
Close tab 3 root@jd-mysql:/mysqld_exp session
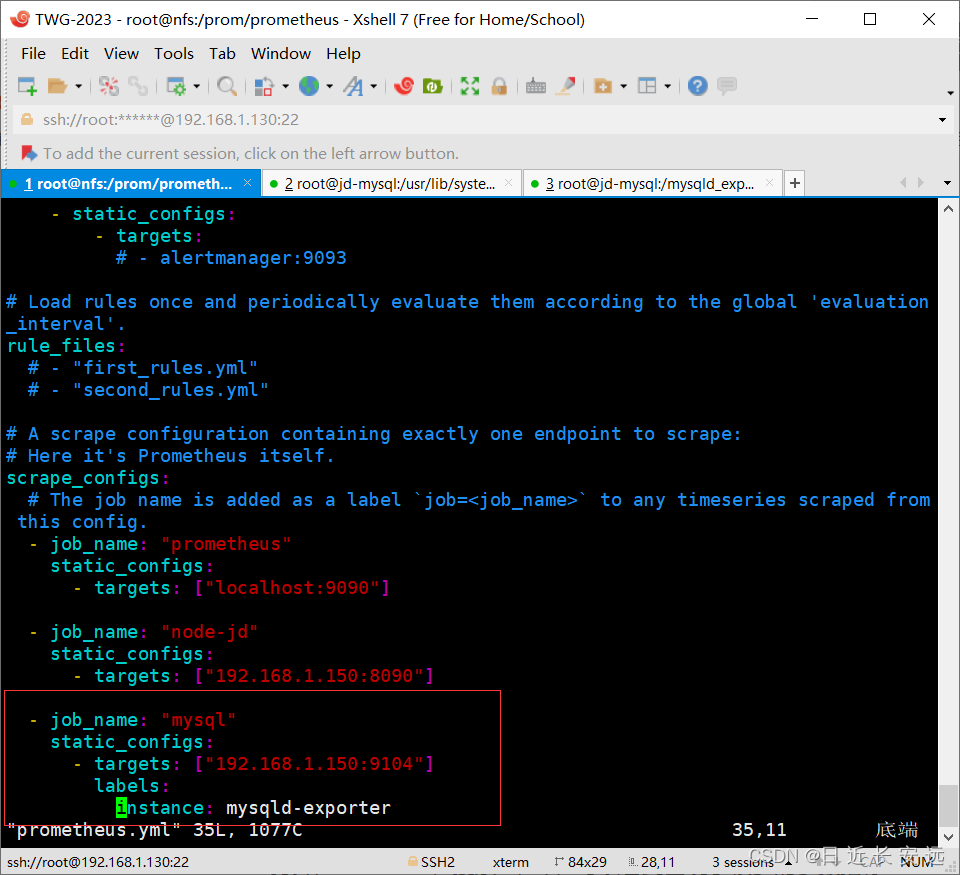coord(770,183)
